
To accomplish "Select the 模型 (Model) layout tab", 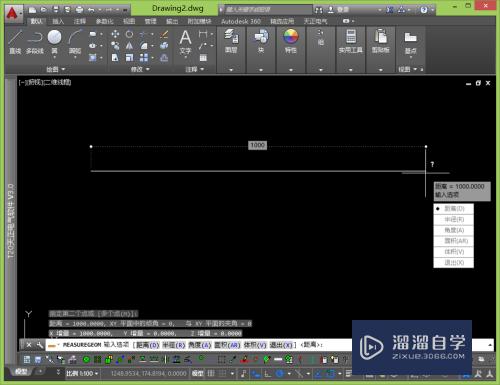I will pos(21,371).
